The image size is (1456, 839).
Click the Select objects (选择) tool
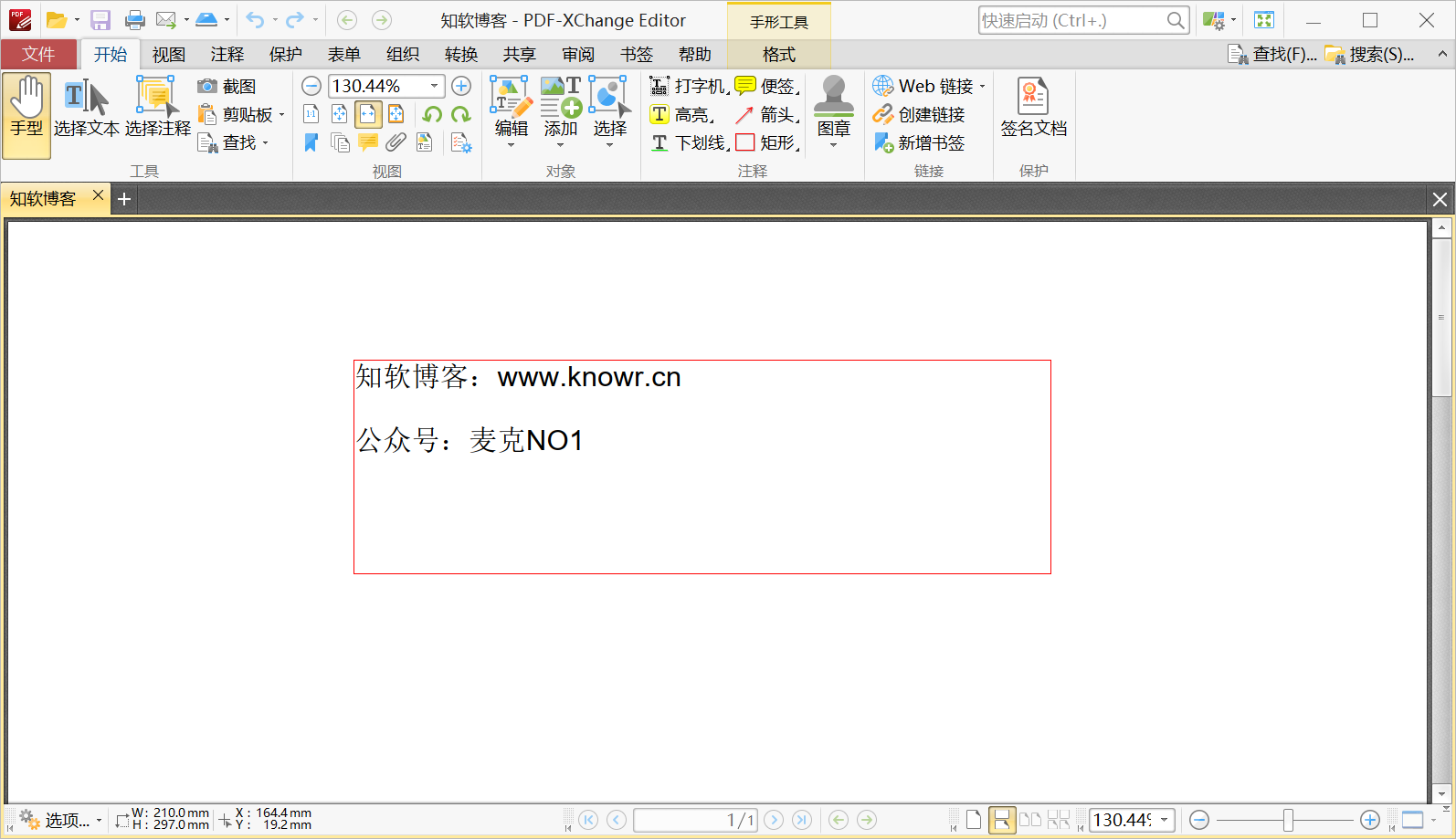click(610, 112)
